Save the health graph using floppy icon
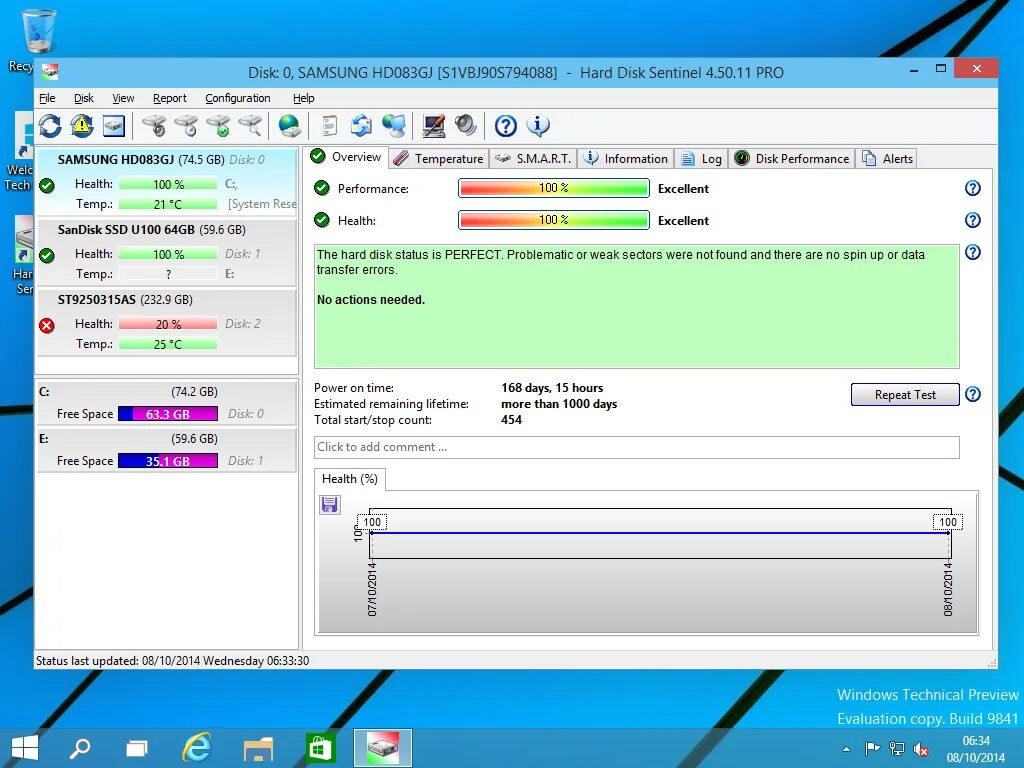Screen dimensions: 1024x768 [330, 505]
